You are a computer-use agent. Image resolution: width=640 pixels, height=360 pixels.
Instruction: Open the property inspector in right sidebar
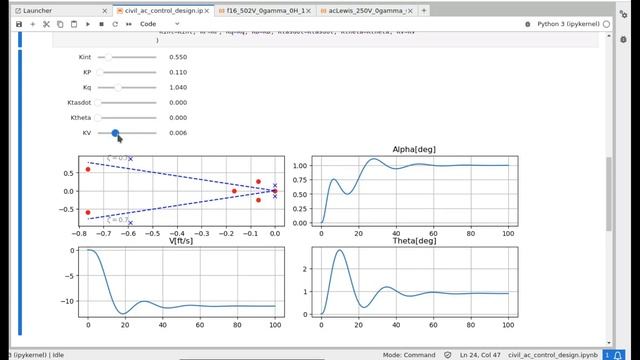pos(623,14)
